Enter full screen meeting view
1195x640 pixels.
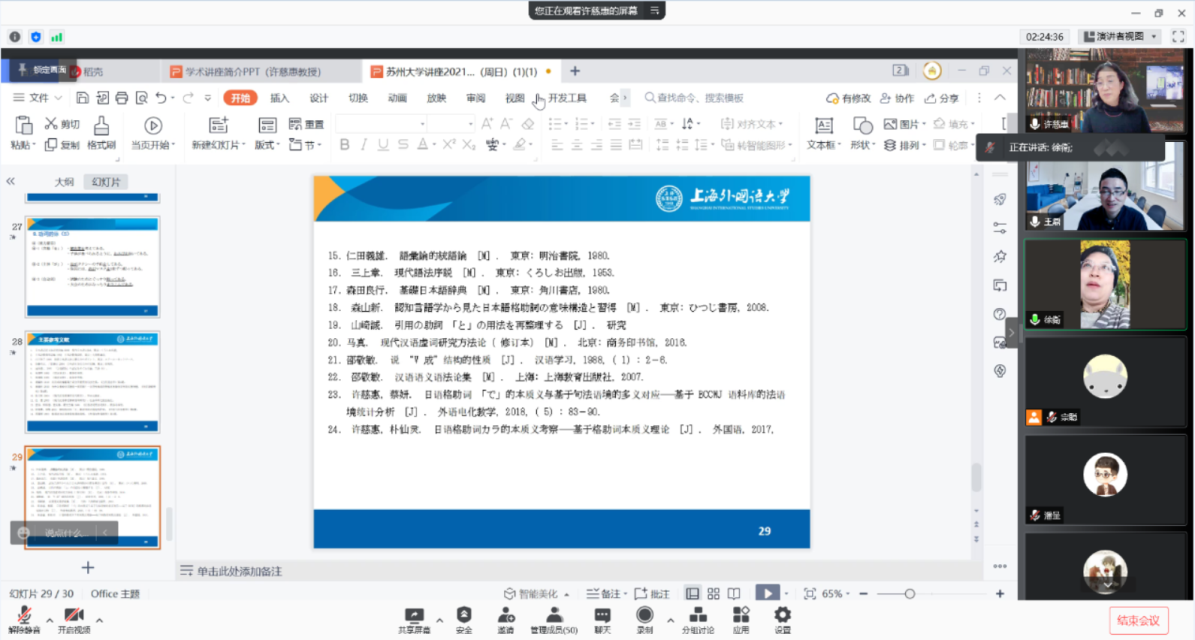1178,36
